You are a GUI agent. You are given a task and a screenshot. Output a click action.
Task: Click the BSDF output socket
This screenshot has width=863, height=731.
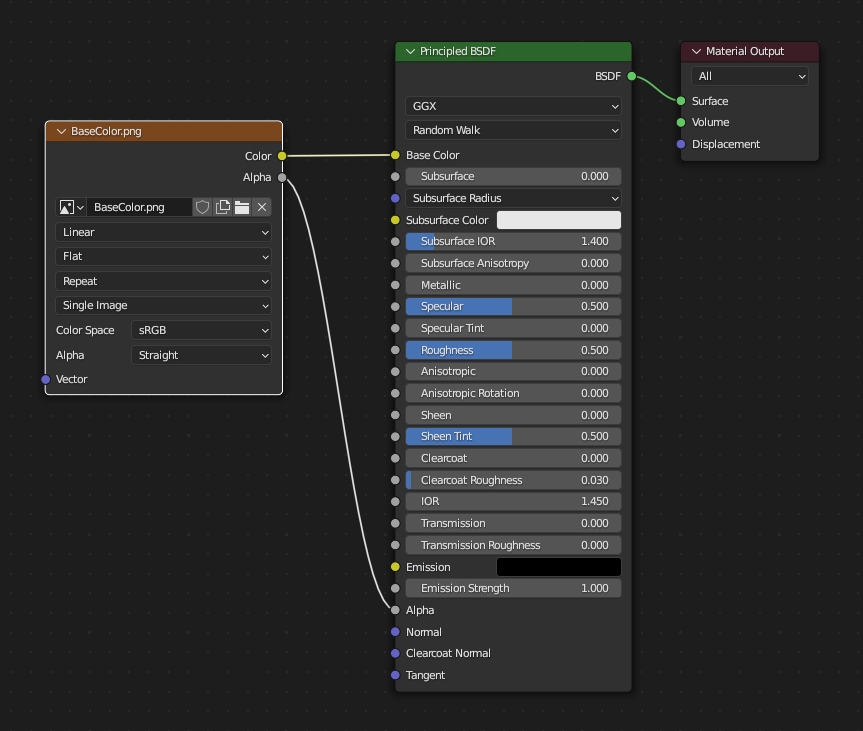[x=632, y=76]
